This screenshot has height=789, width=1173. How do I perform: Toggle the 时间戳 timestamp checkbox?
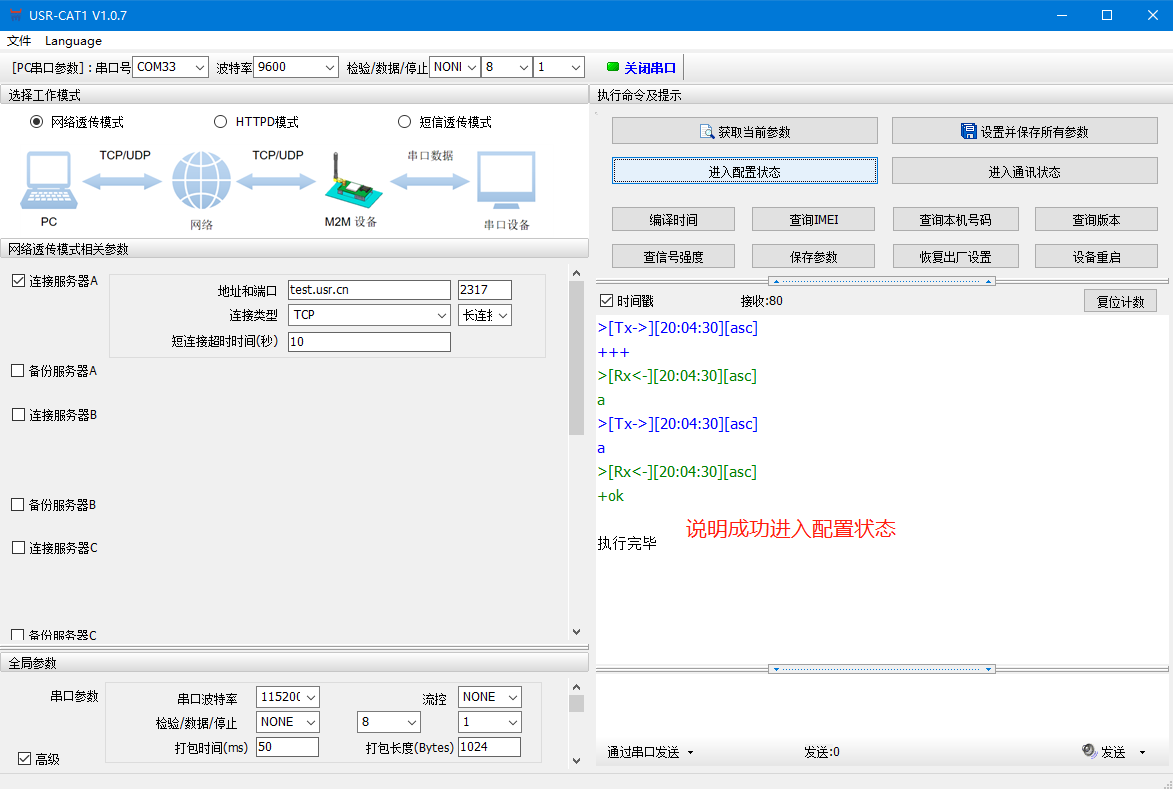(606, 301)
